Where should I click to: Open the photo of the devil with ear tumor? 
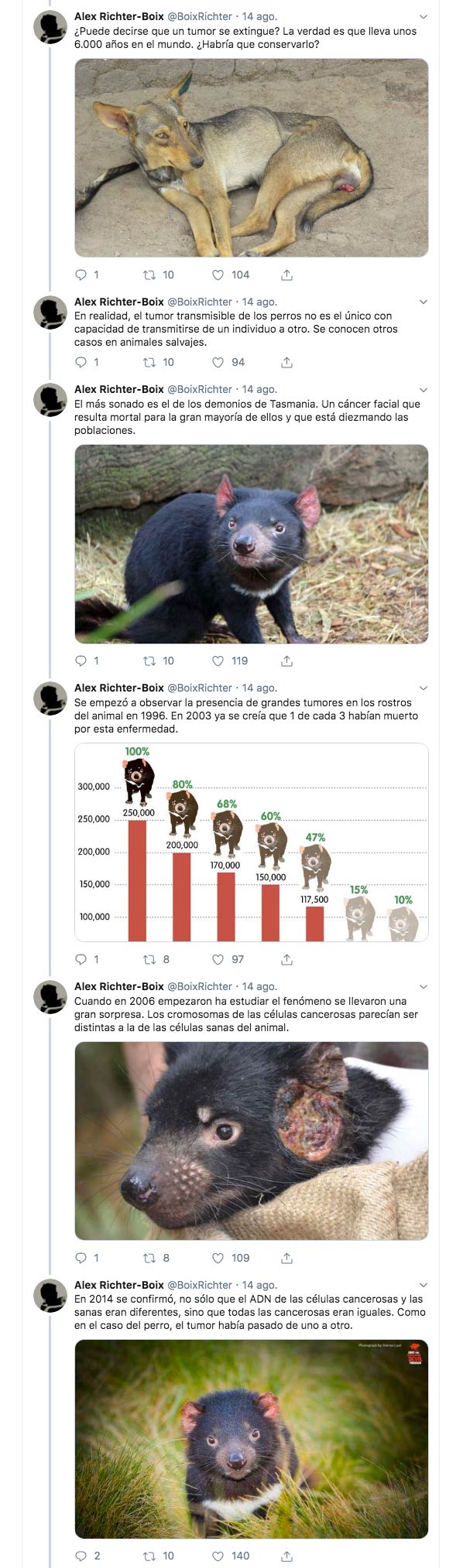pos(252,1141)
